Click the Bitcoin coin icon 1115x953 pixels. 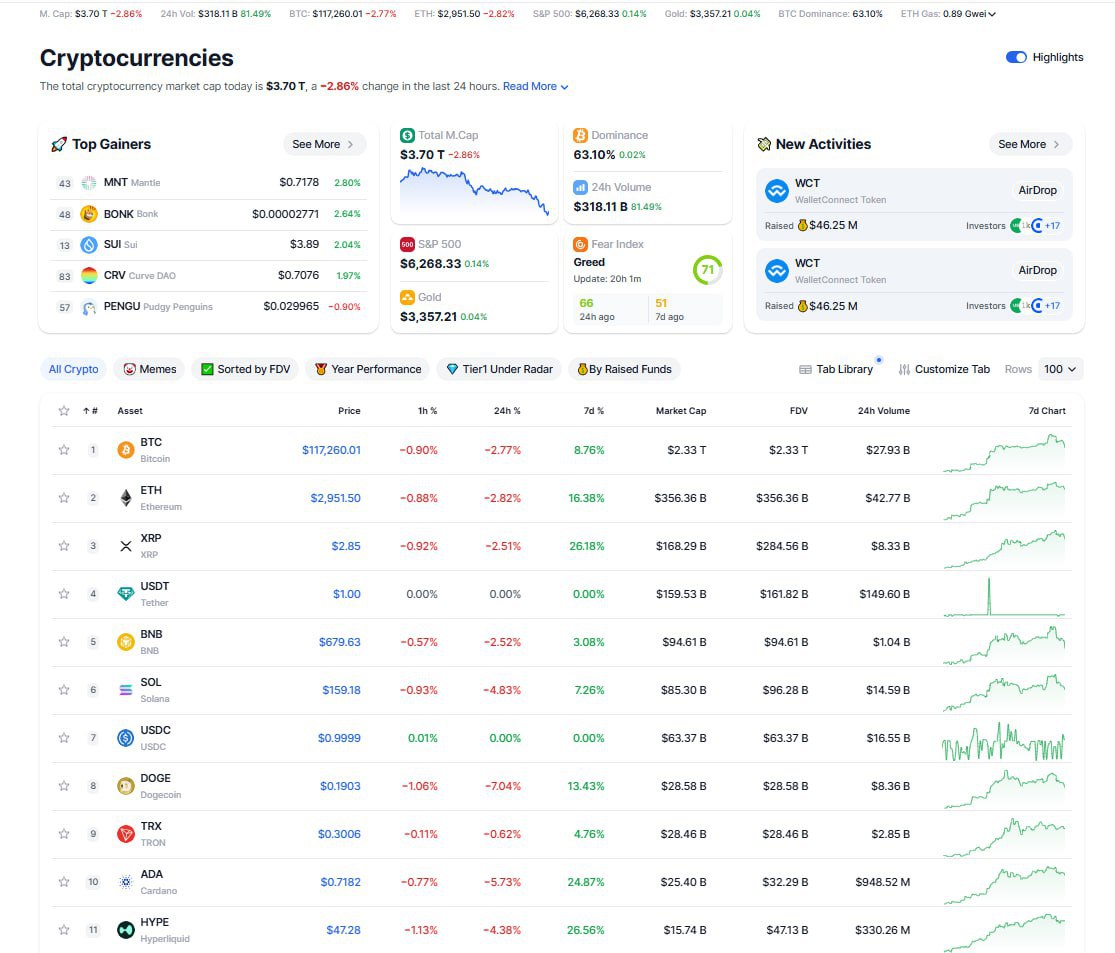click(126, 450)
